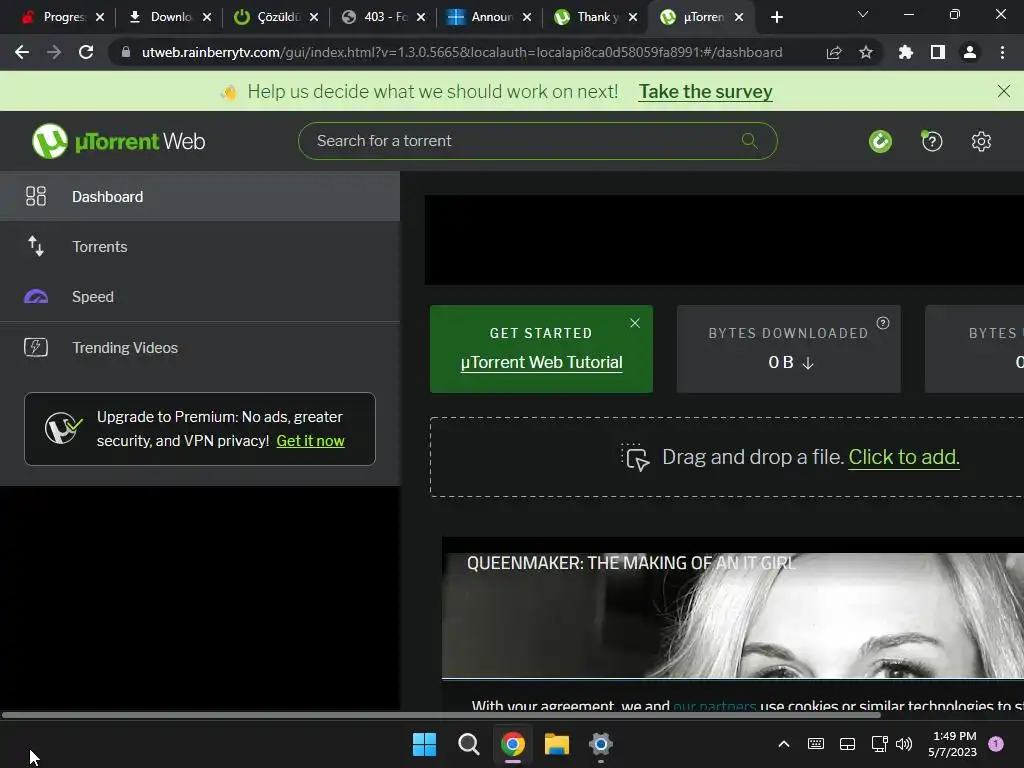Click the share page icon in address bar
The width and height of the screenshot is (1024, 768).
834,52
